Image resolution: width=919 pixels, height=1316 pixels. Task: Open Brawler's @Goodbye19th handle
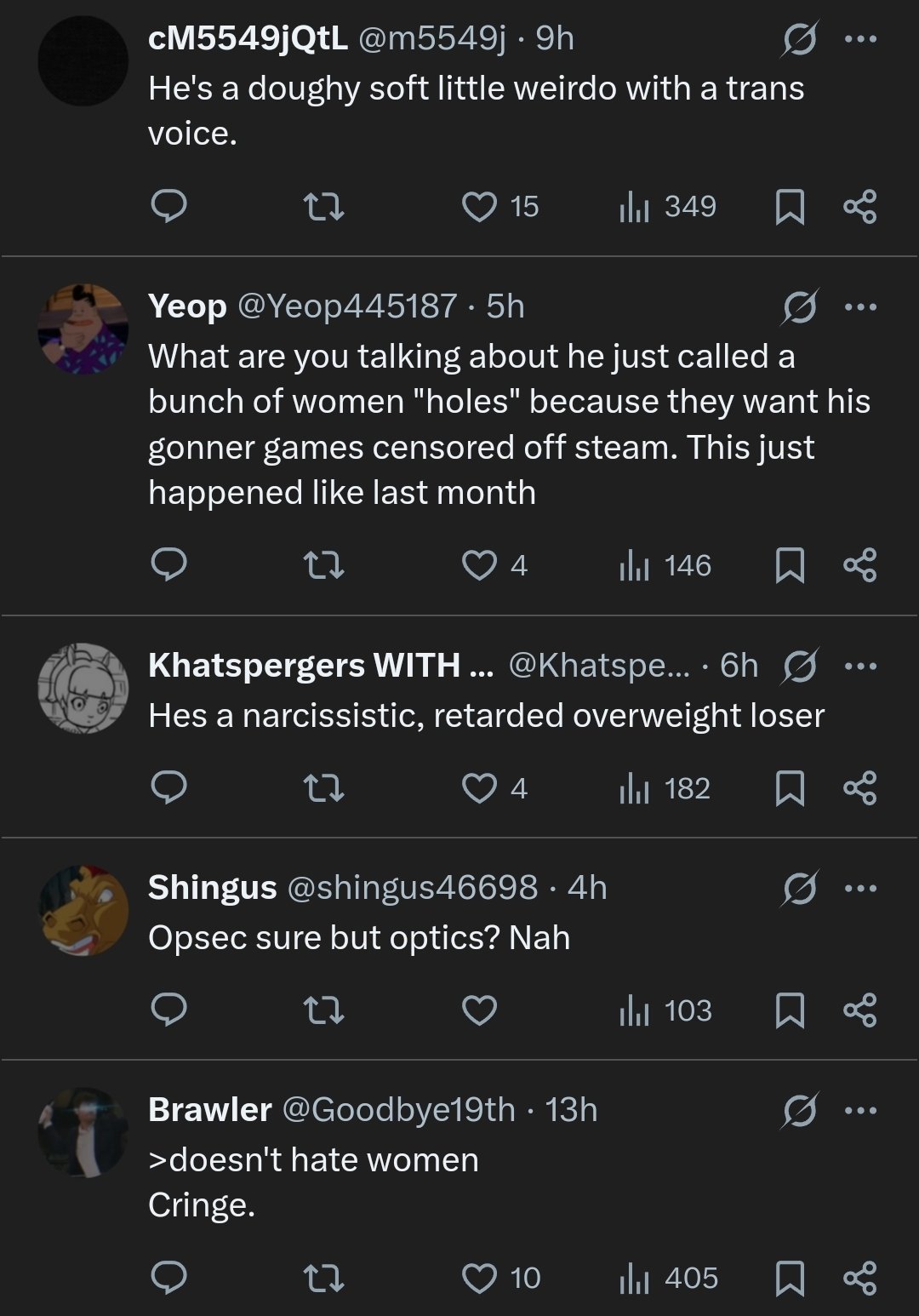click(397, 1109)
